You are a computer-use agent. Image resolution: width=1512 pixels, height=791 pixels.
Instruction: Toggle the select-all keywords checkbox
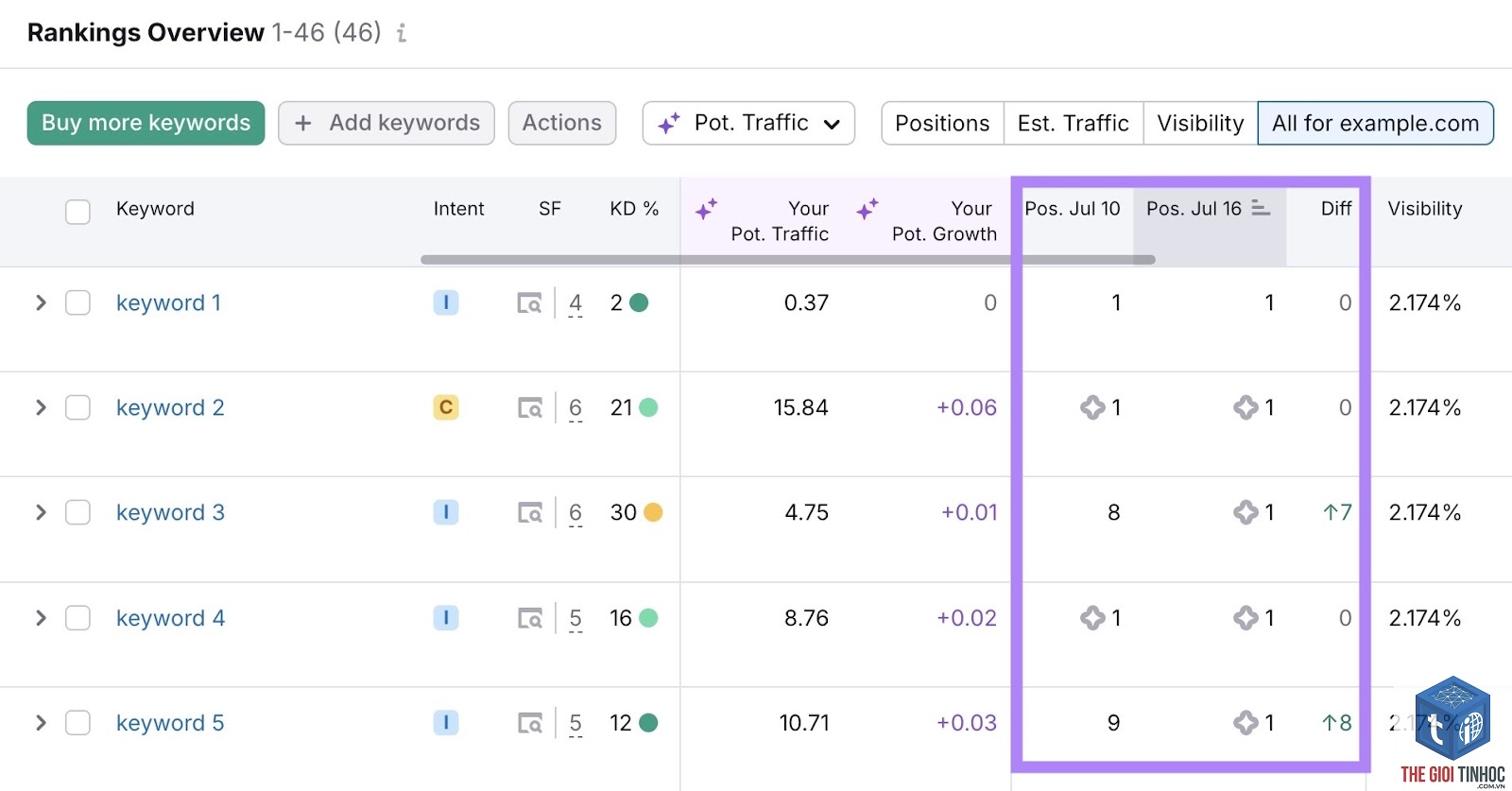point(77,211)
